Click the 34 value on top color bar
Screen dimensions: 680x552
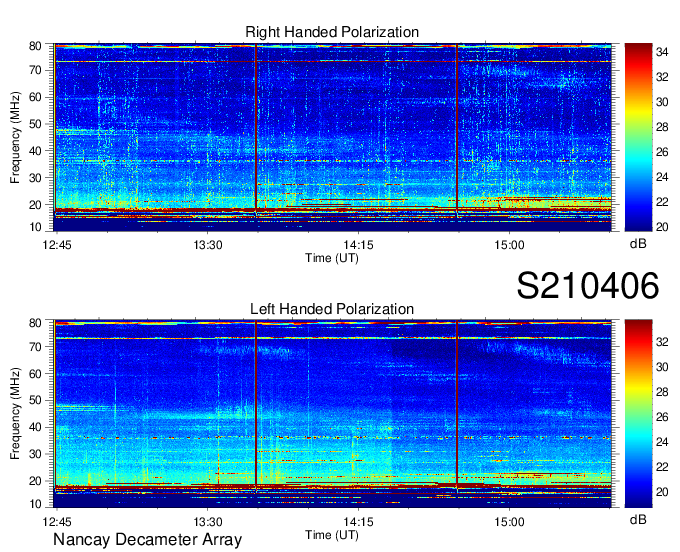(x=662, y=52)
